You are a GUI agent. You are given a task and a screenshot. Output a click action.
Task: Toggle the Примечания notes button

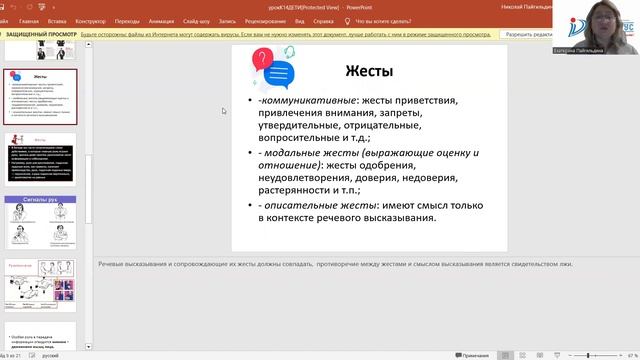(x=472, y=356)
